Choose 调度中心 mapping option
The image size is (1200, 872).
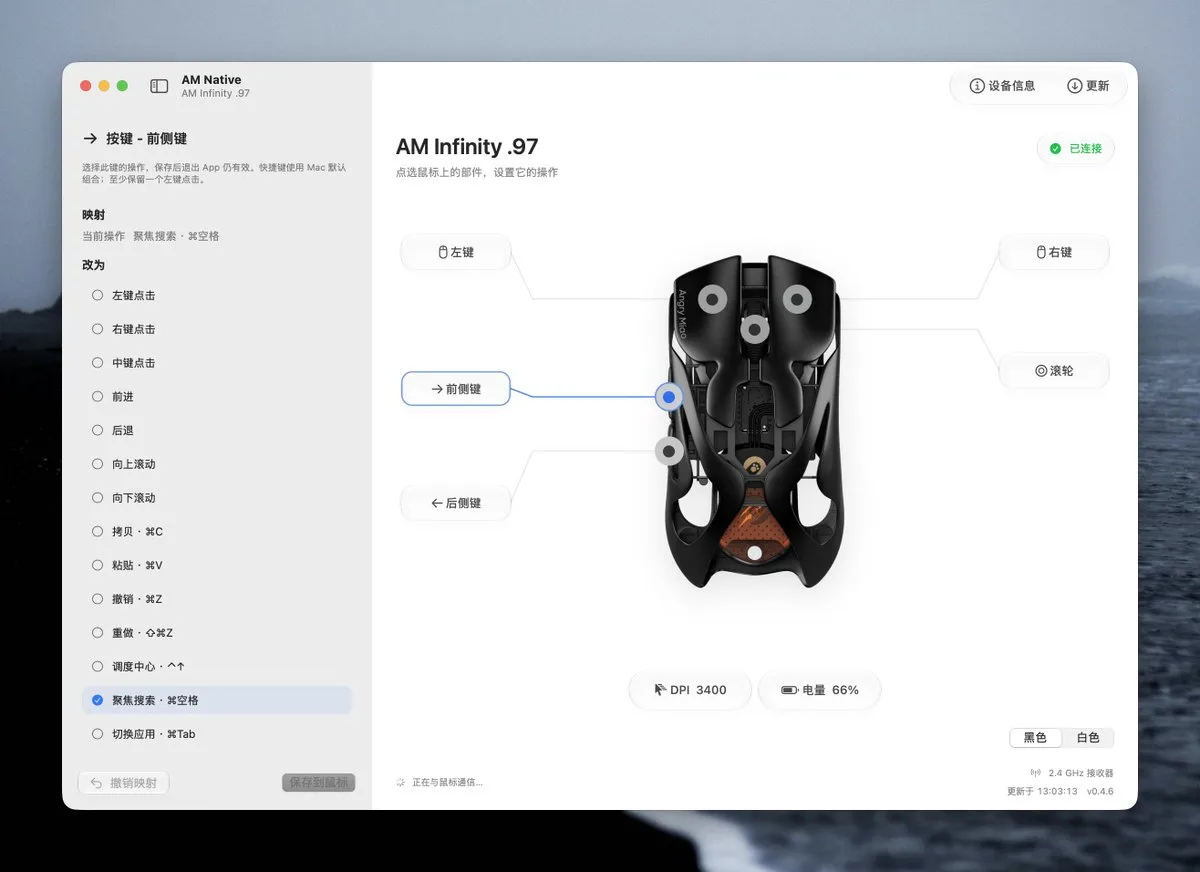217,666
